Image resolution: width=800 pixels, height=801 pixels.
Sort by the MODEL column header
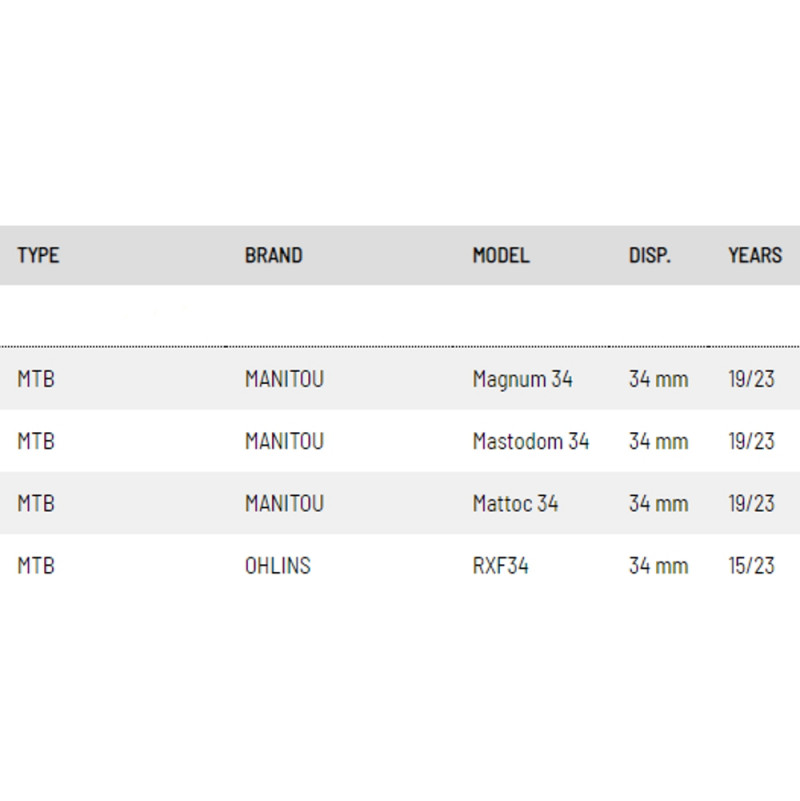coord(501,255)
